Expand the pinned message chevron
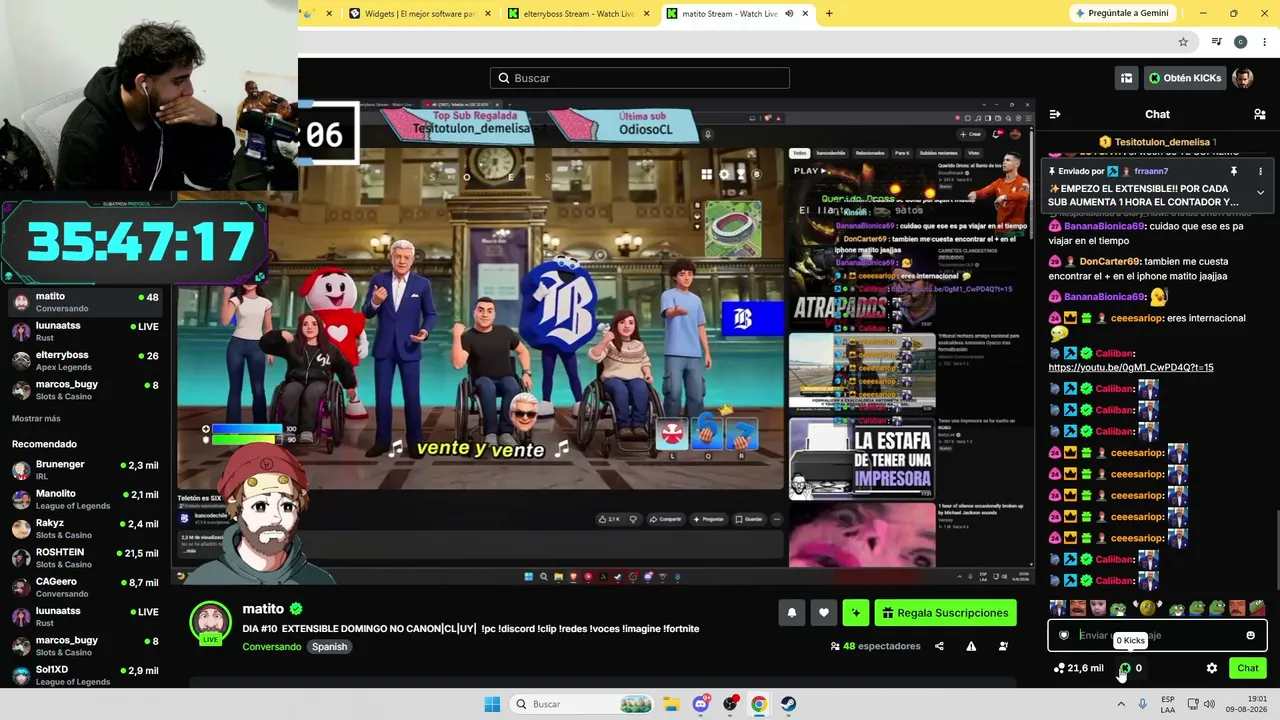 (x=1260, y=192)
